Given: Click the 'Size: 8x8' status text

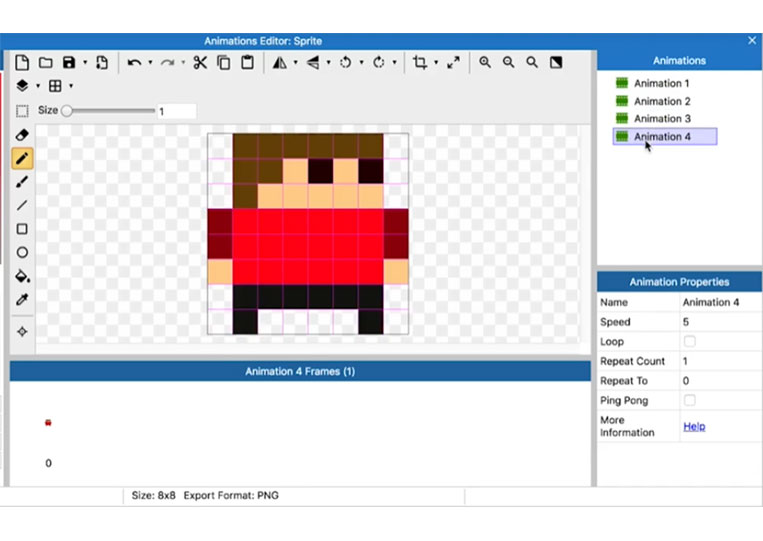Looking at the screenshot, I should 153,496.
